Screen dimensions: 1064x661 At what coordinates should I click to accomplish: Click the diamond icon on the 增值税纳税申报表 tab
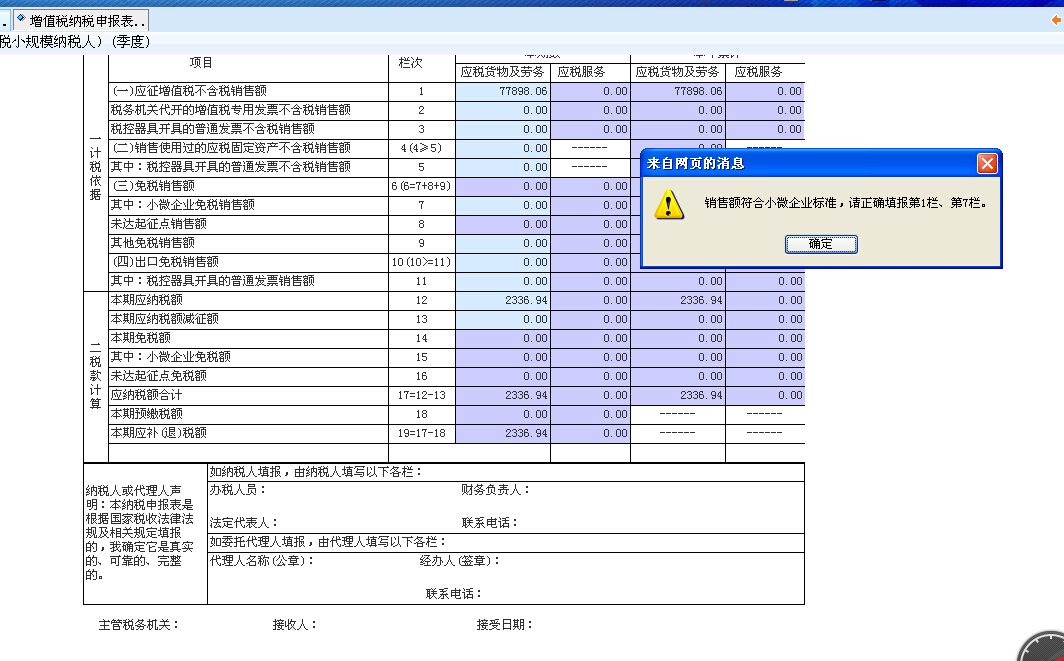(x=21, y=18)
